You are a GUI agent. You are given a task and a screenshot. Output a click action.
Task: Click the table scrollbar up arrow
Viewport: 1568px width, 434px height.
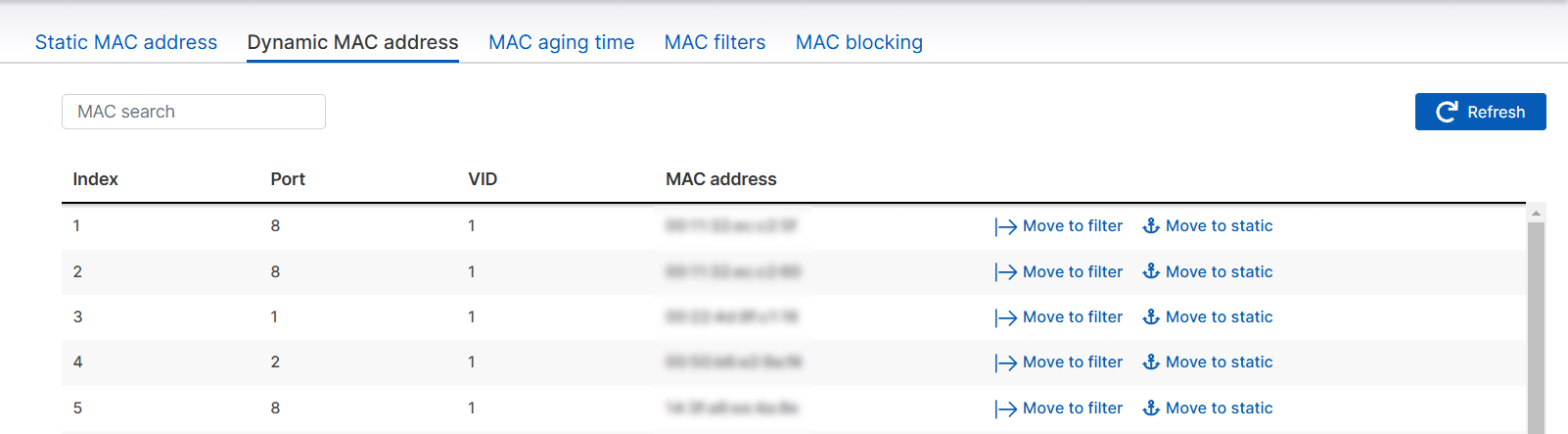point(1536,213)
